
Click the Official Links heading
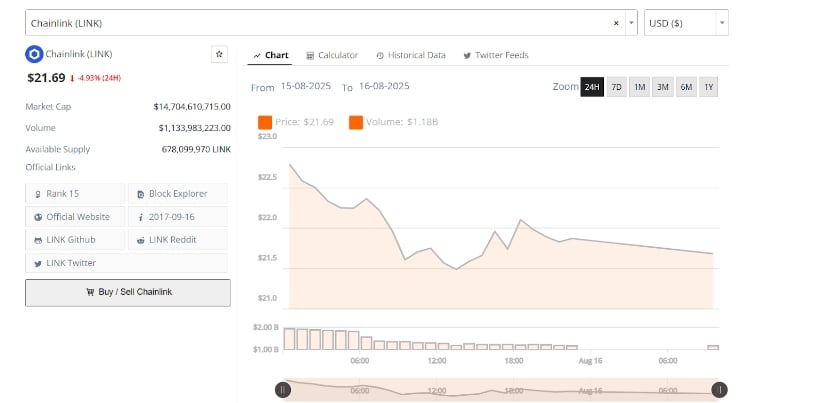pyautogui.click(x=51, y=167)
